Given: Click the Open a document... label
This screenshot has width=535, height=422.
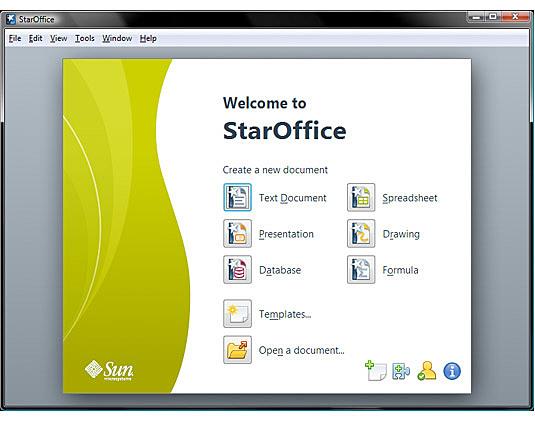Looking at the screenshot, I should pos(302,350).
